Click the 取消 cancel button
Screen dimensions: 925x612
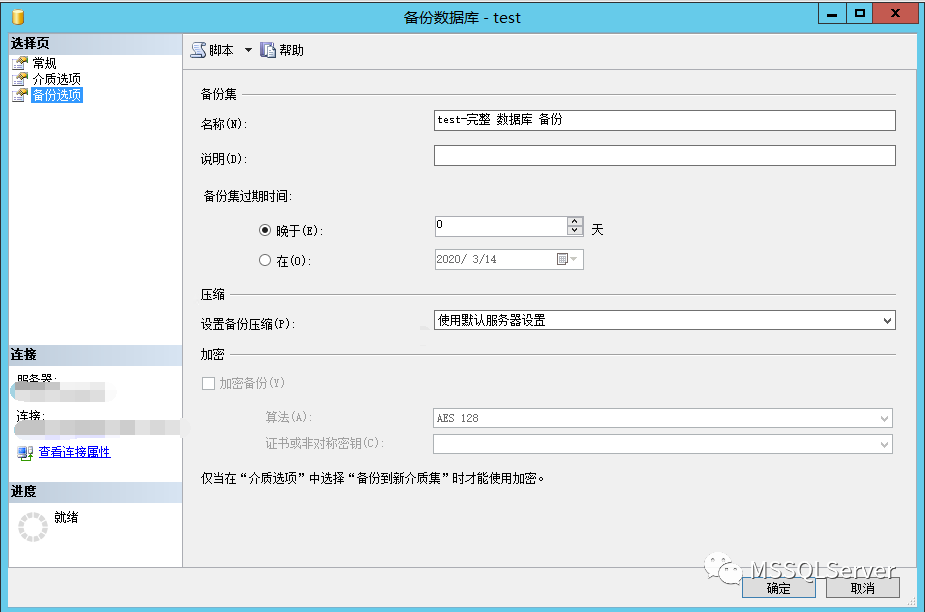click(x=862, y=588)
